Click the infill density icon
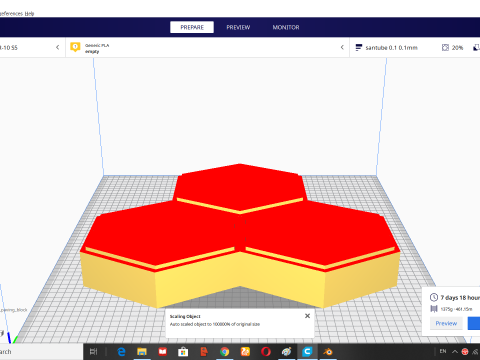The image size is (480, 360). click(x=445, y=47)
